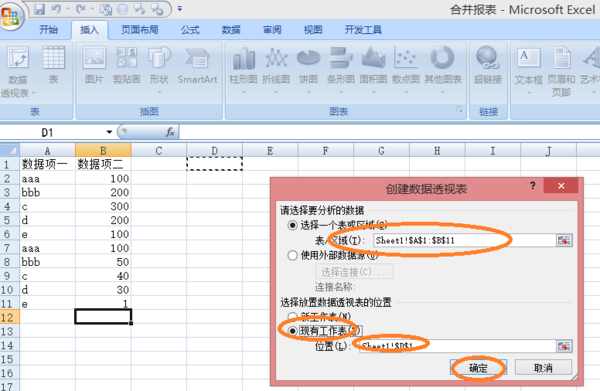The image size is (600, 391).
Task: Insert a Hyperlink (超链接)
Action: click(x=488, y=65)
